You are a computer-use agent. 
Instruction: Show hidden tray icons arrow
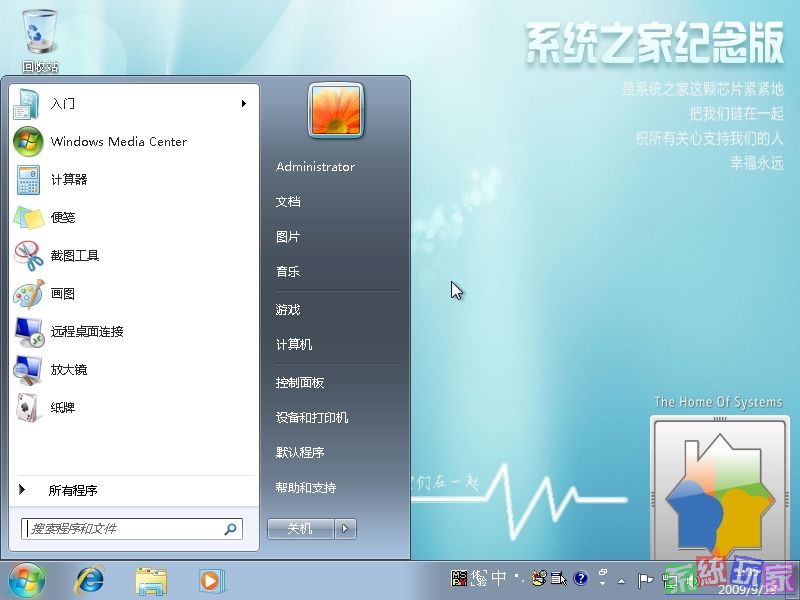[621, 581]
